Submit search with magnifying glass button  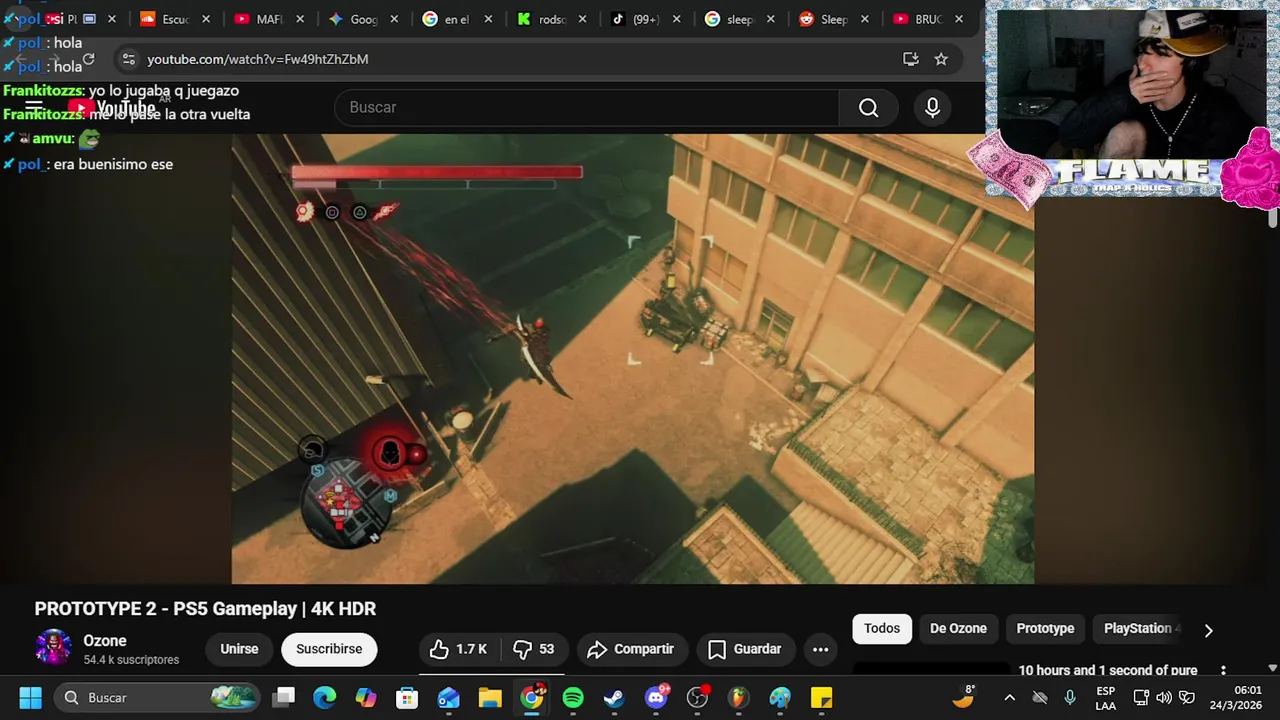pos(868,107)
